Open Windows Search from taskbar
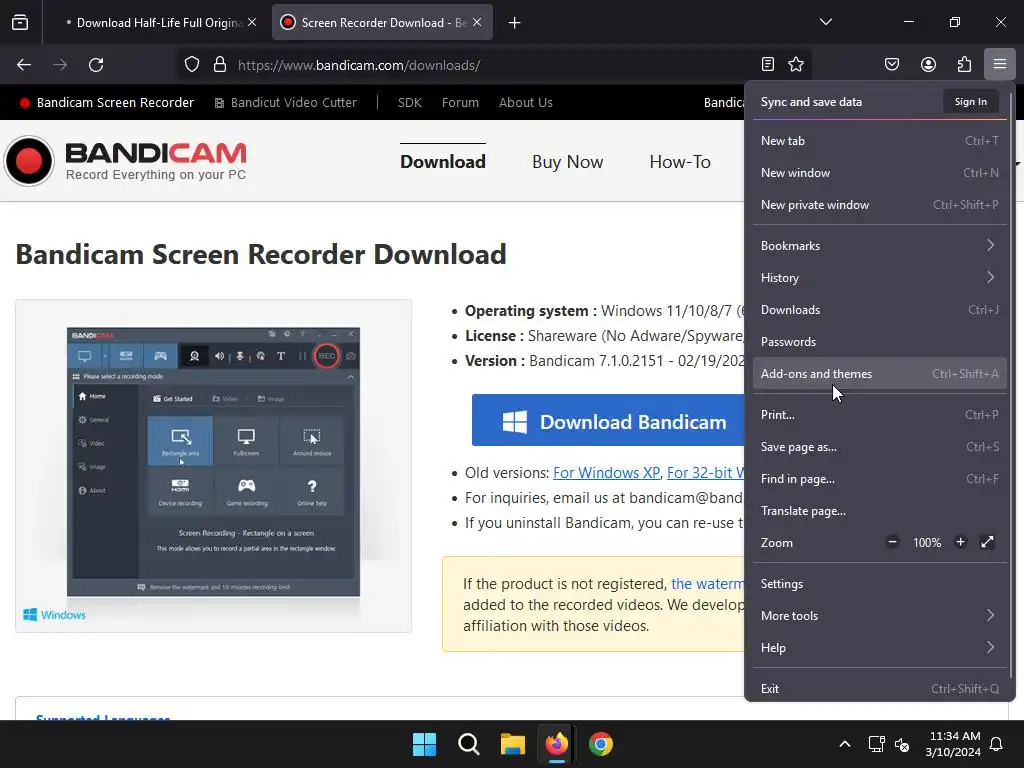The height and width of the screenshot is (768, 1024). (469, 744)
